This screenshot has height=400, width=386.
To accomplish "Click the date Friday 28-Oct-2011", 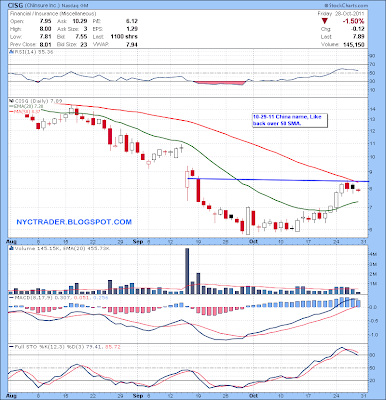I will pos(341,14).
